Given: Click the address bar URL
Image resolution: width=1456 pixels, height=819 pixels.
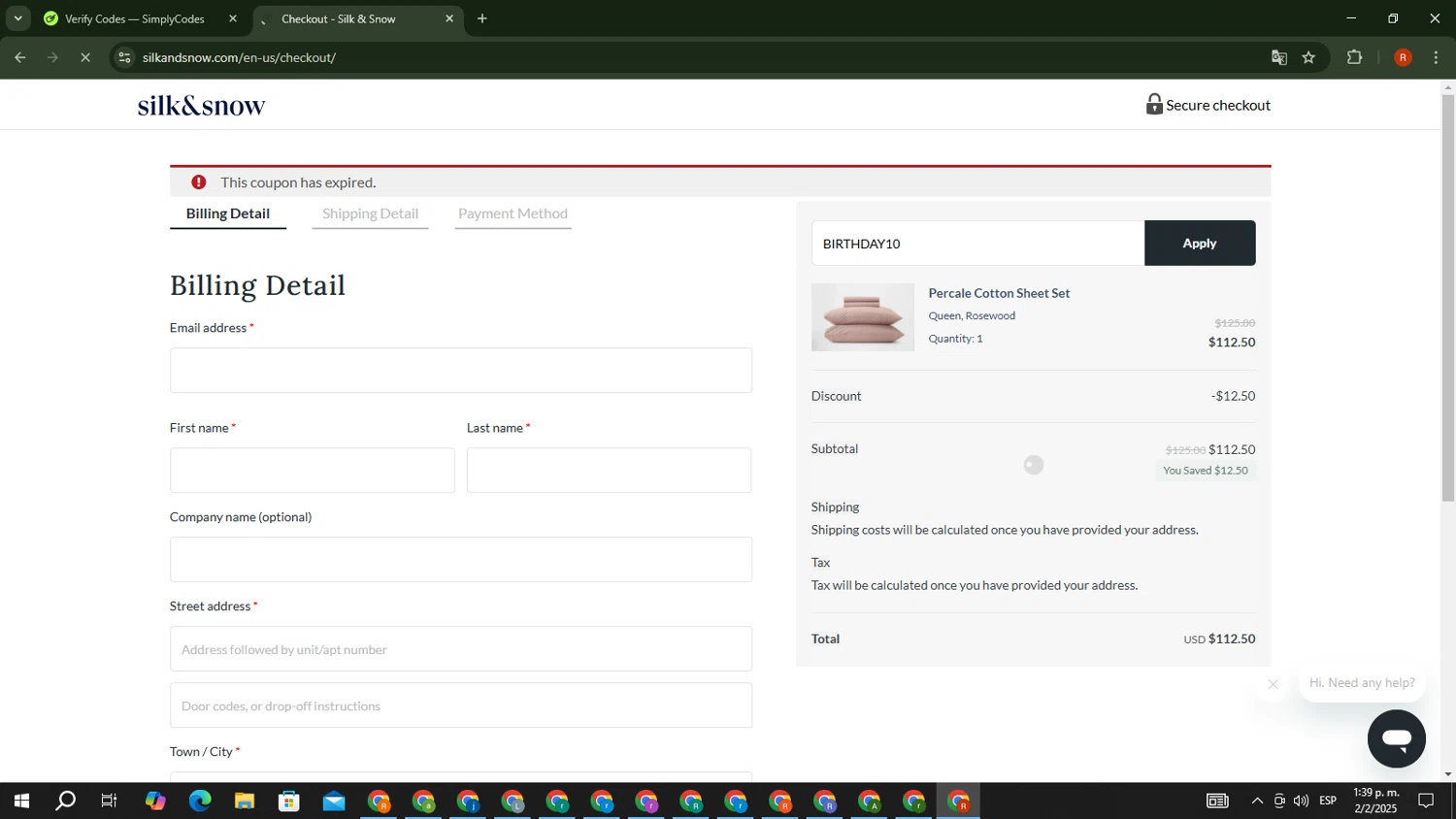Looking at the screenshot, I should pos(239,57).
